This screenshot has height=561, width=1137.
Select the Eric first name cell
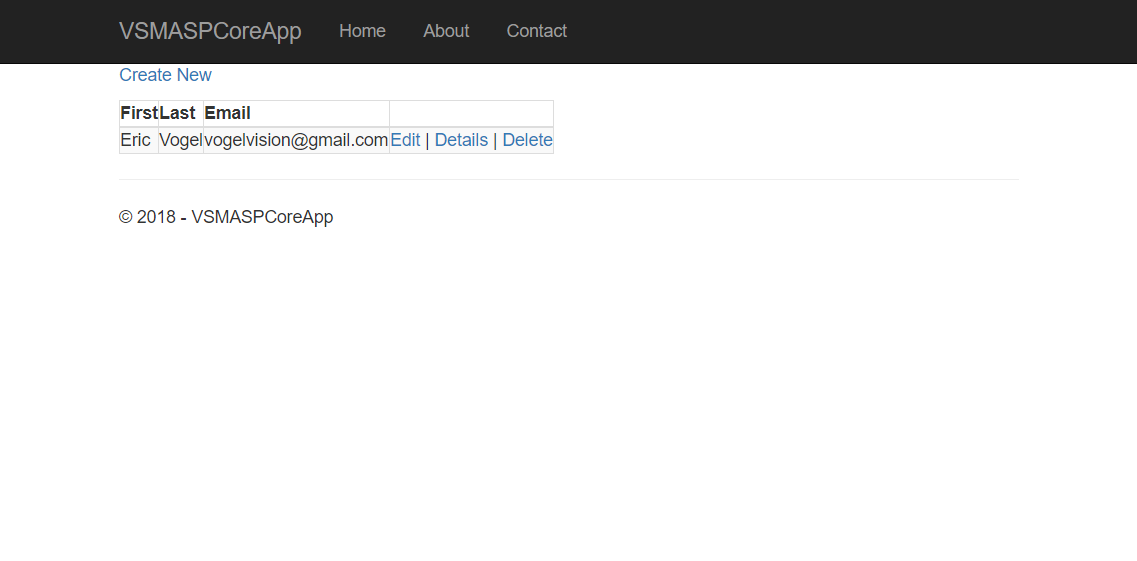136,140
